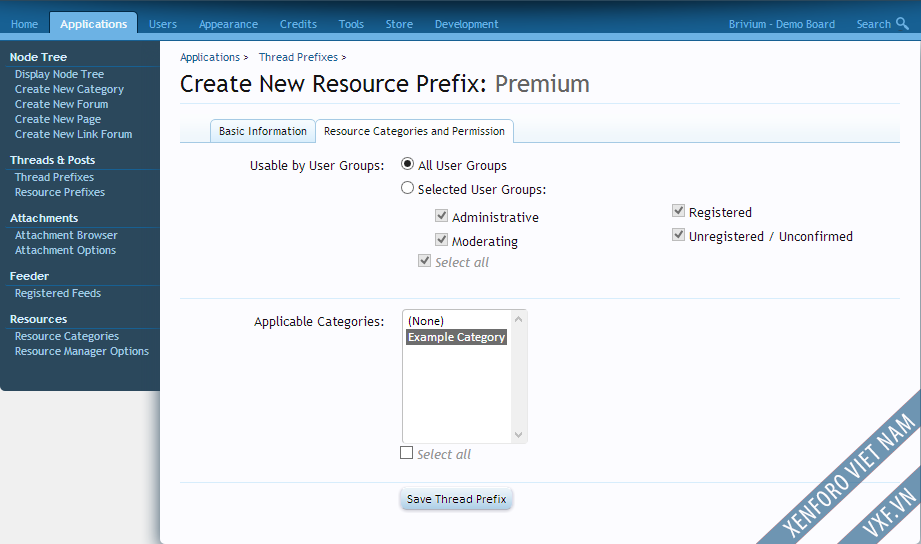Image resolution: width=921 pixels, height=544 pixels.
Task: Click the Threads & Posts sidebar heading
Action: coord(52,160)
